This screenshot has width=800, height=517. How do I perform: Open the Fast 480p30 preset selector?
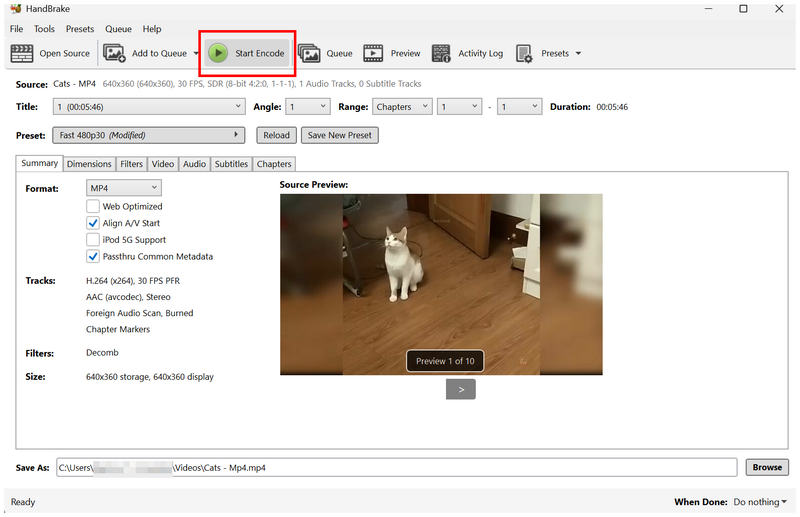(x=148, y=135)
